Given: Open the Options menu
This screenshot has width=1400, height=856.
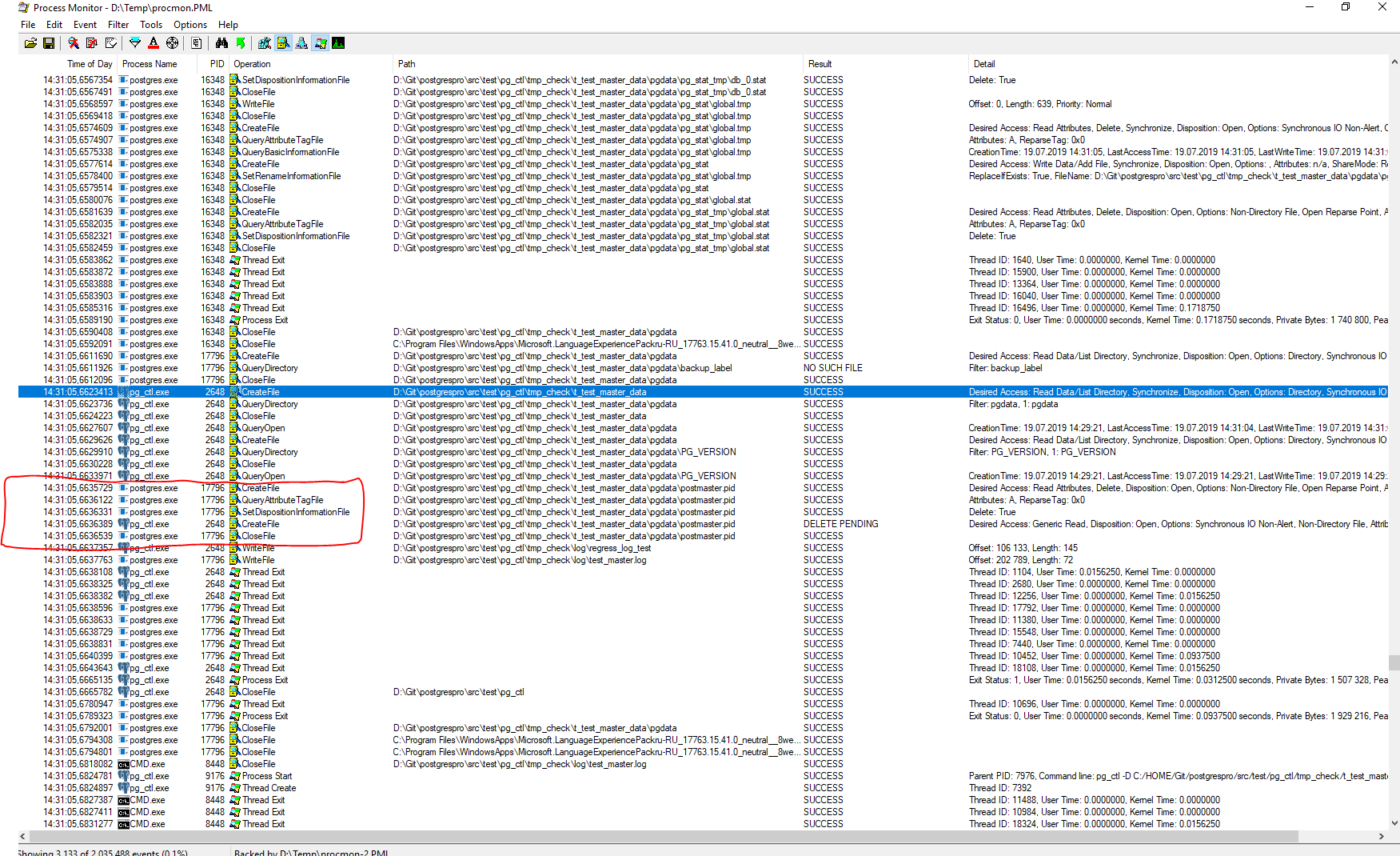Looking at the screenshot, I should (x=190, y=25).
